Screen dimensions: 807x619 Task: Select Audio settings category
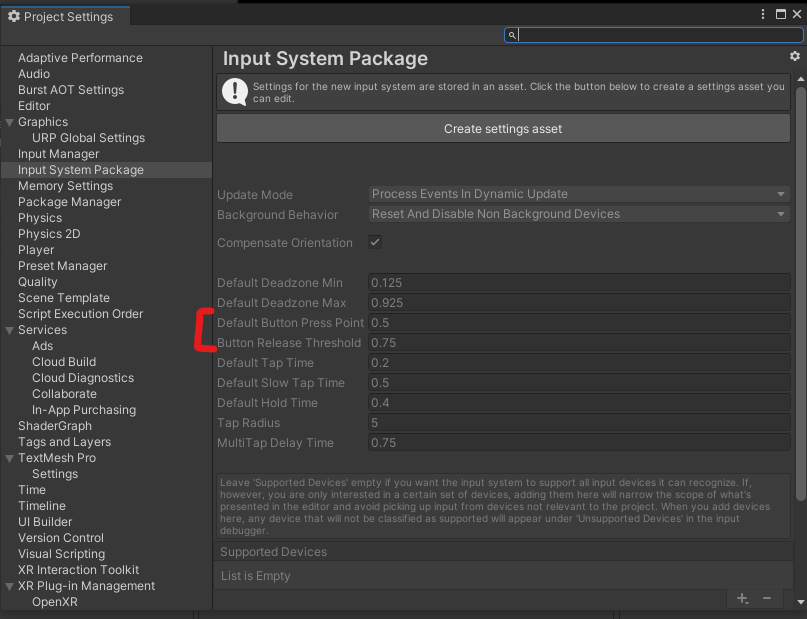(34, 74)
